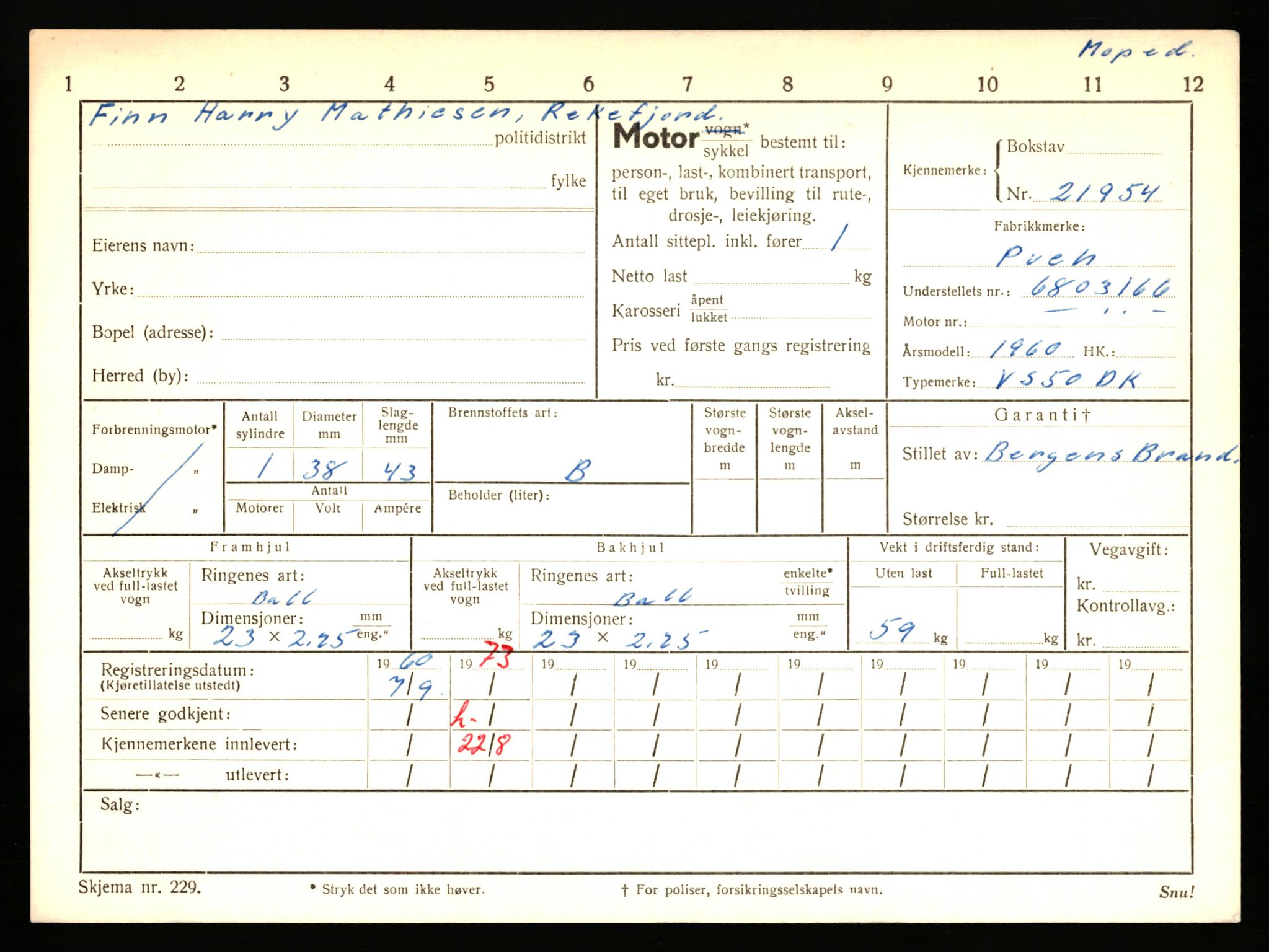Click the 'Bergens Brand.' guarantor entry

coord(1112,456)
